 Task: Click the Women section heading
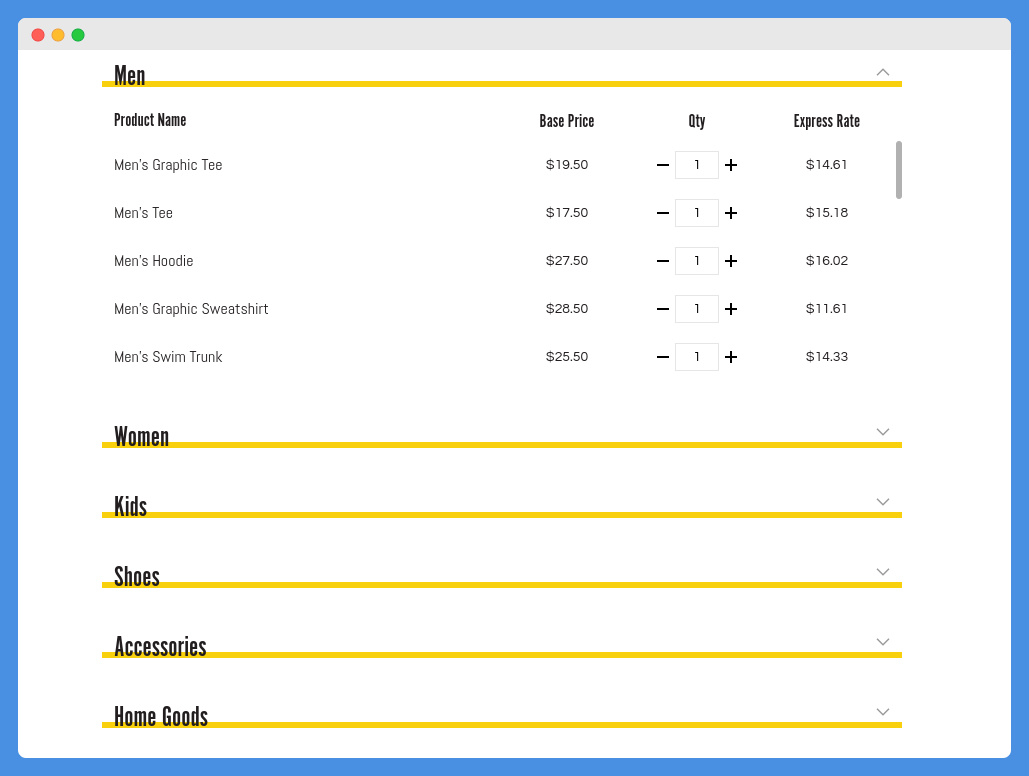click(141, 437)
